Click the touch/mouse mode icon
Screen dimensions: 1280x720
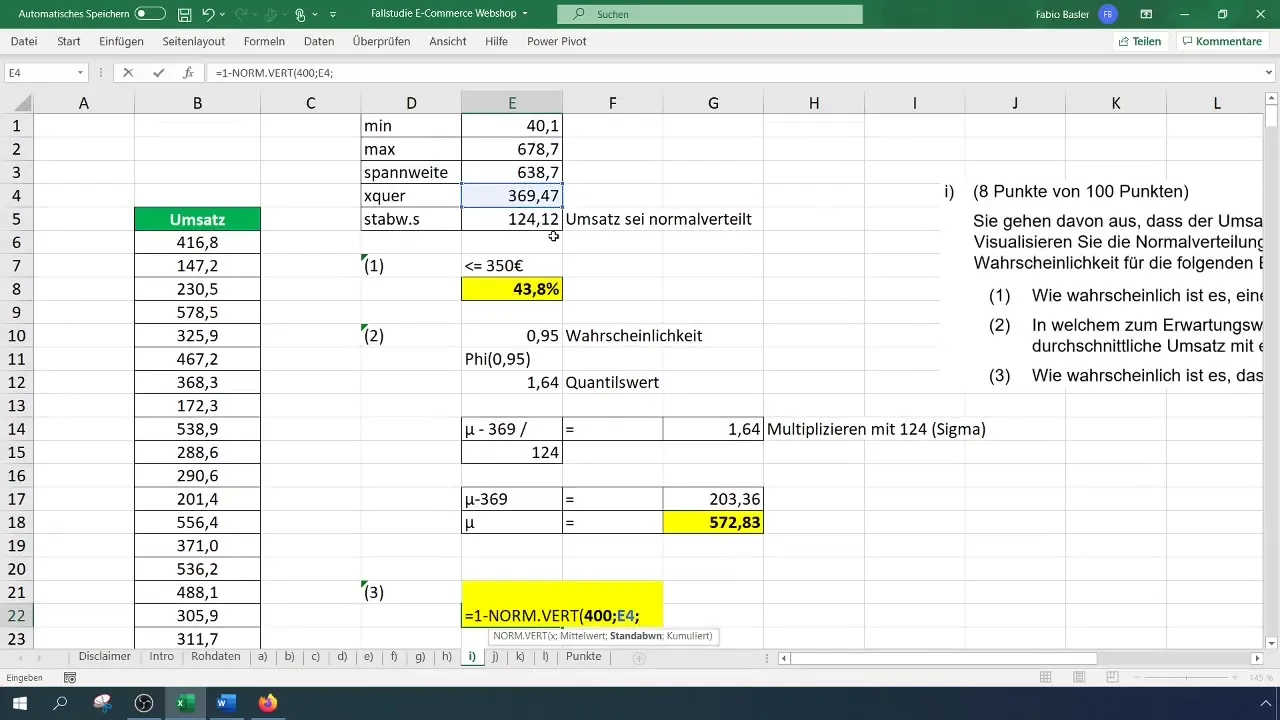(x=300, y=15)
